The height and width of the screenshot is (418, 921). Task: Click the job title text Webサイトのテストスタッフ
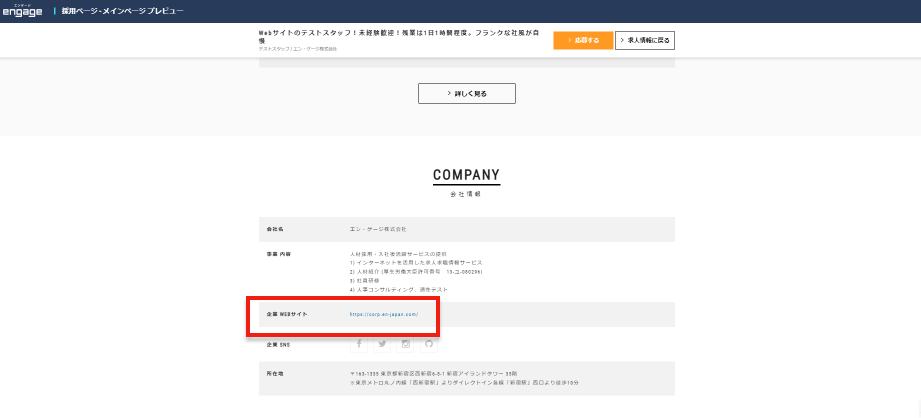pyautogui.click(x=399, y=37)
